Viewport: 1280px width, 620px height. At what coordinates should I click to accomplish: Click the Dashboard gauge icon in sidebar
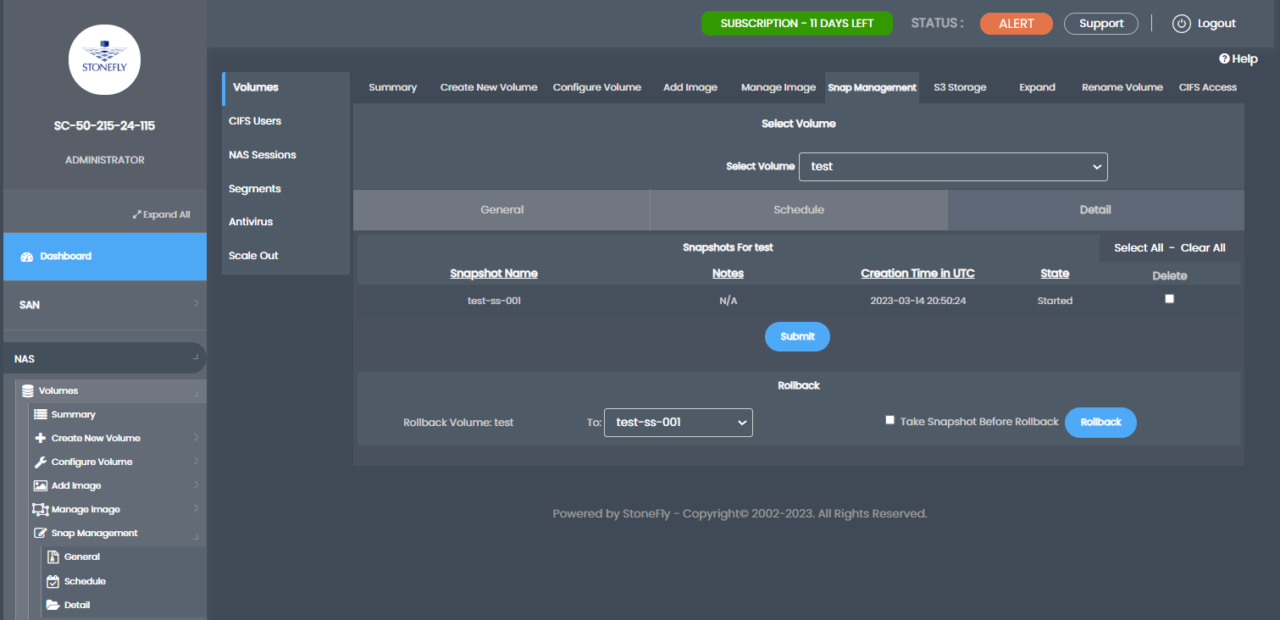25,256
